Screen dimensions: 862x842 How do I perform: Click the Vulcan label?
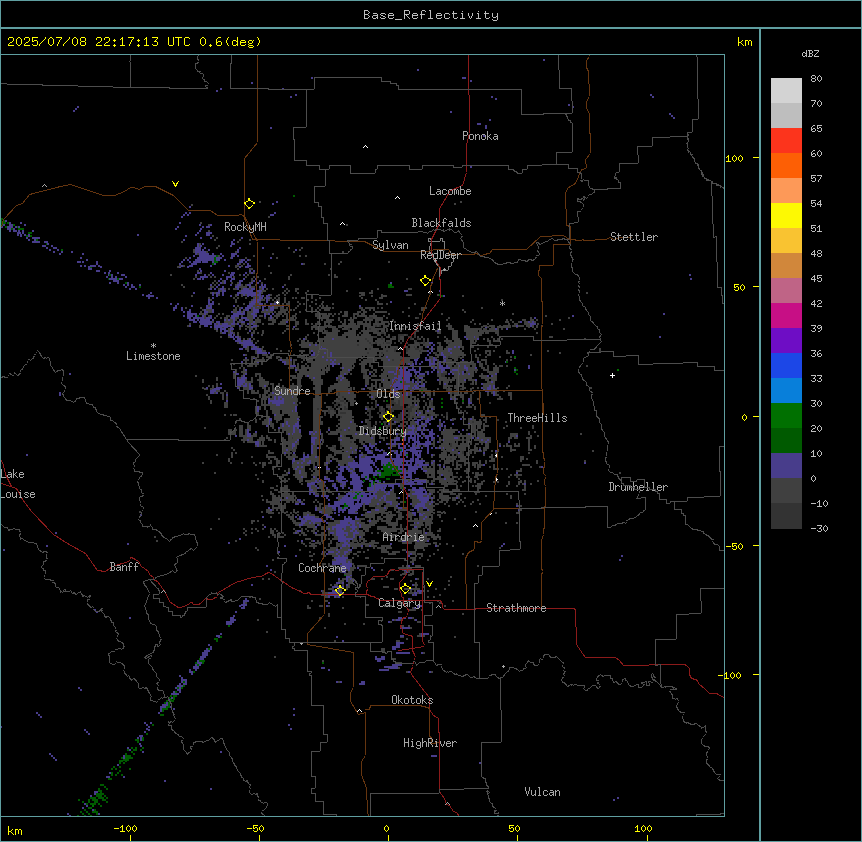(x=542, y=792)
